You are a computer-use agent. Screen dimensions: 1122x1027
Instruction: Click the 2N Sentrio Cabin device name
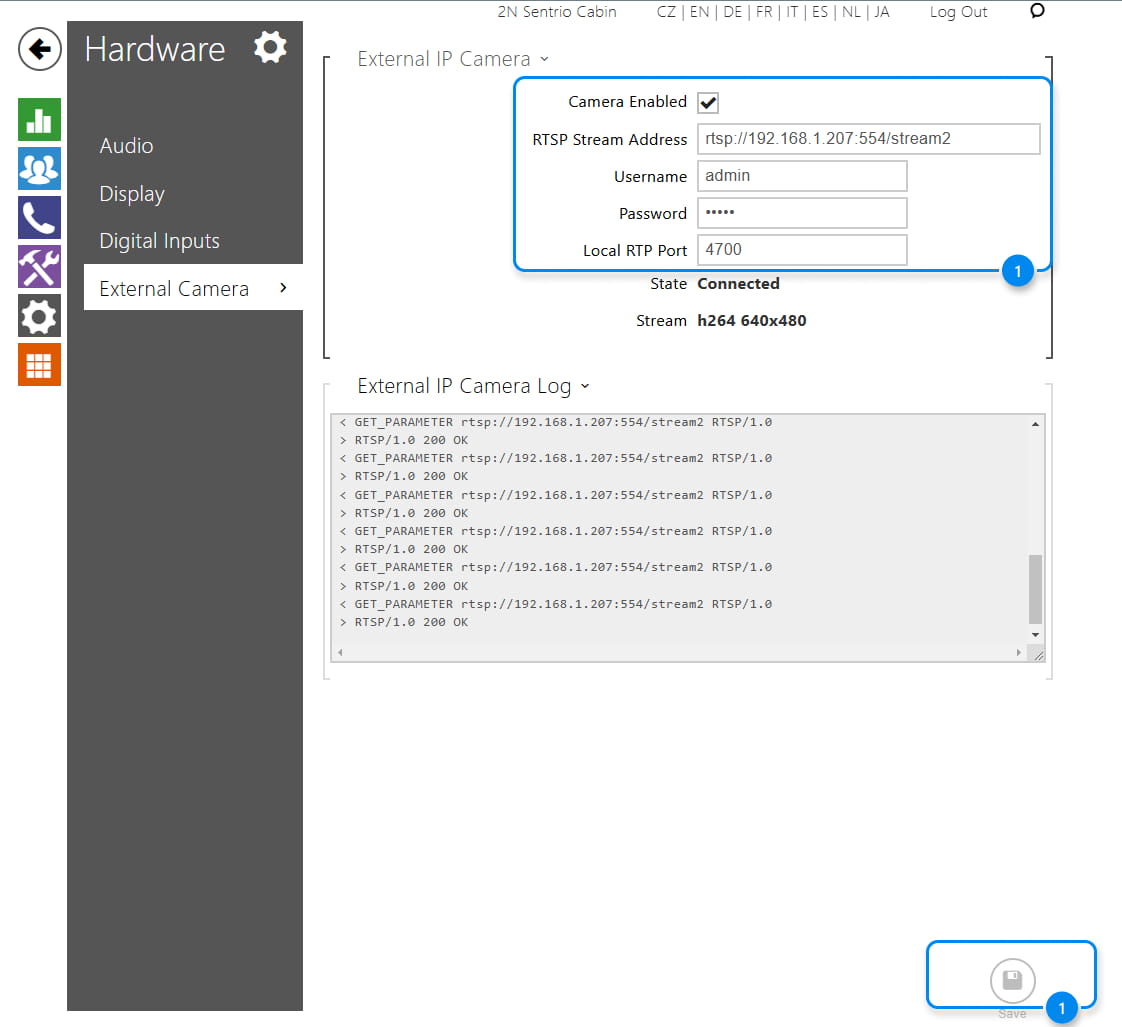click(557, 12)
